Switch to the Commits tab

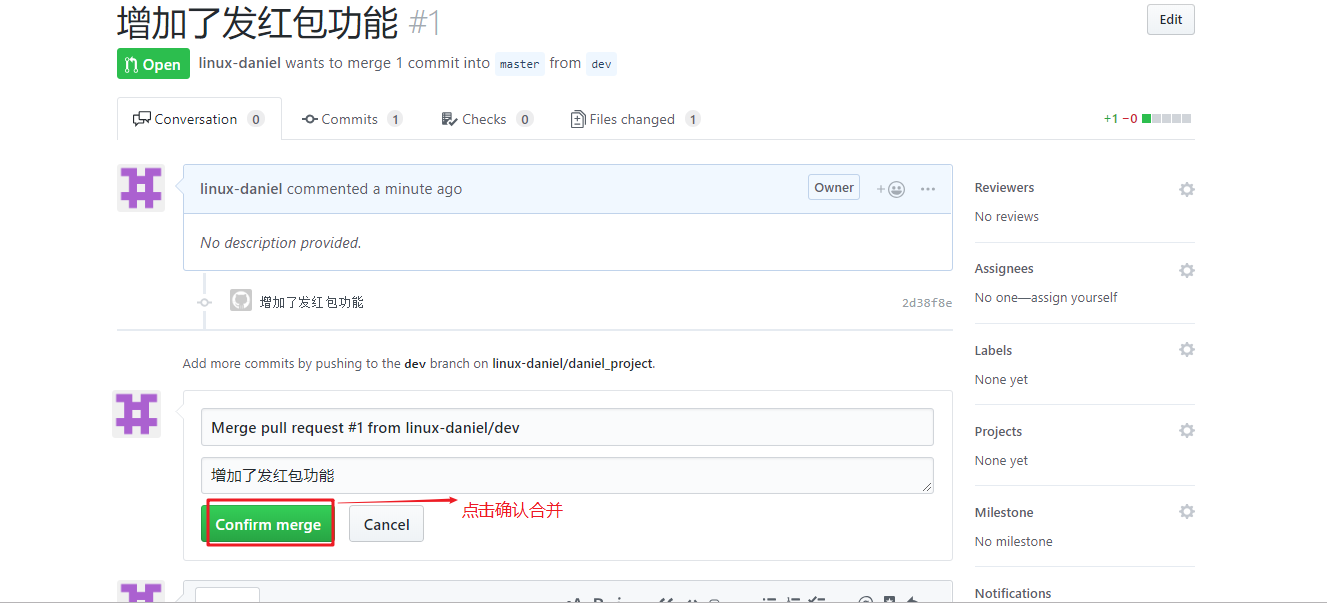pyautogui.click(x=352, y=119)
